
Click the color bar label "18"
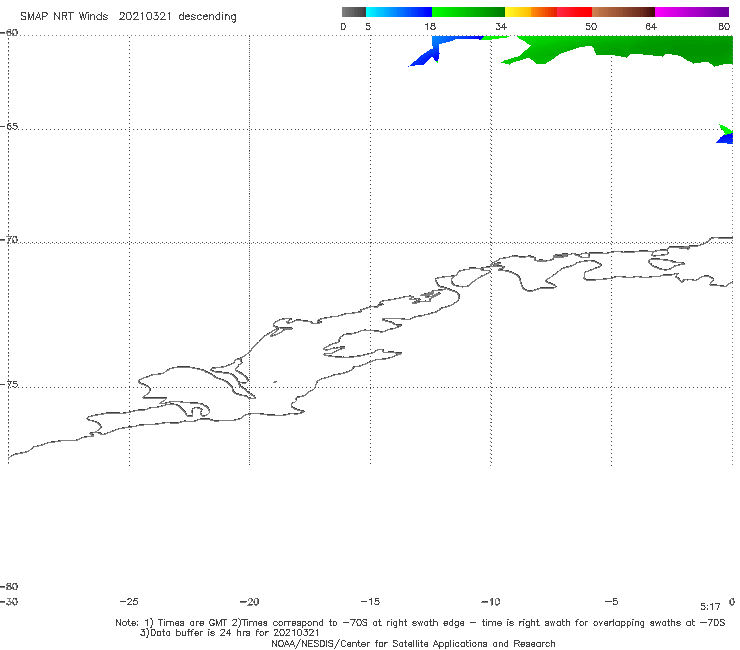point(430,27)
